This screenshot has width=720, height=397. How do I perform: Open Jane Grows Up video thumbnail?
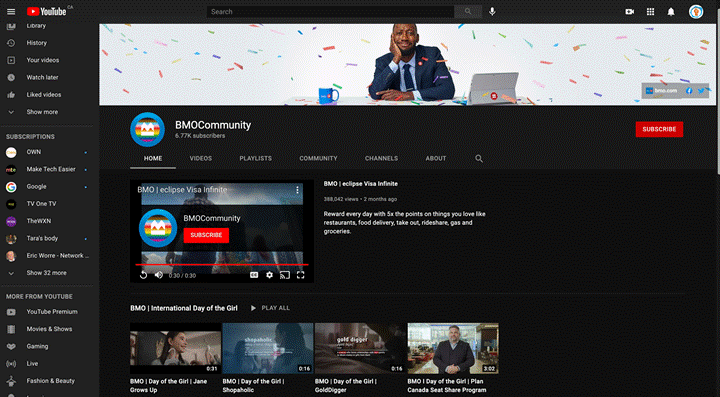[x=175, y=348]
